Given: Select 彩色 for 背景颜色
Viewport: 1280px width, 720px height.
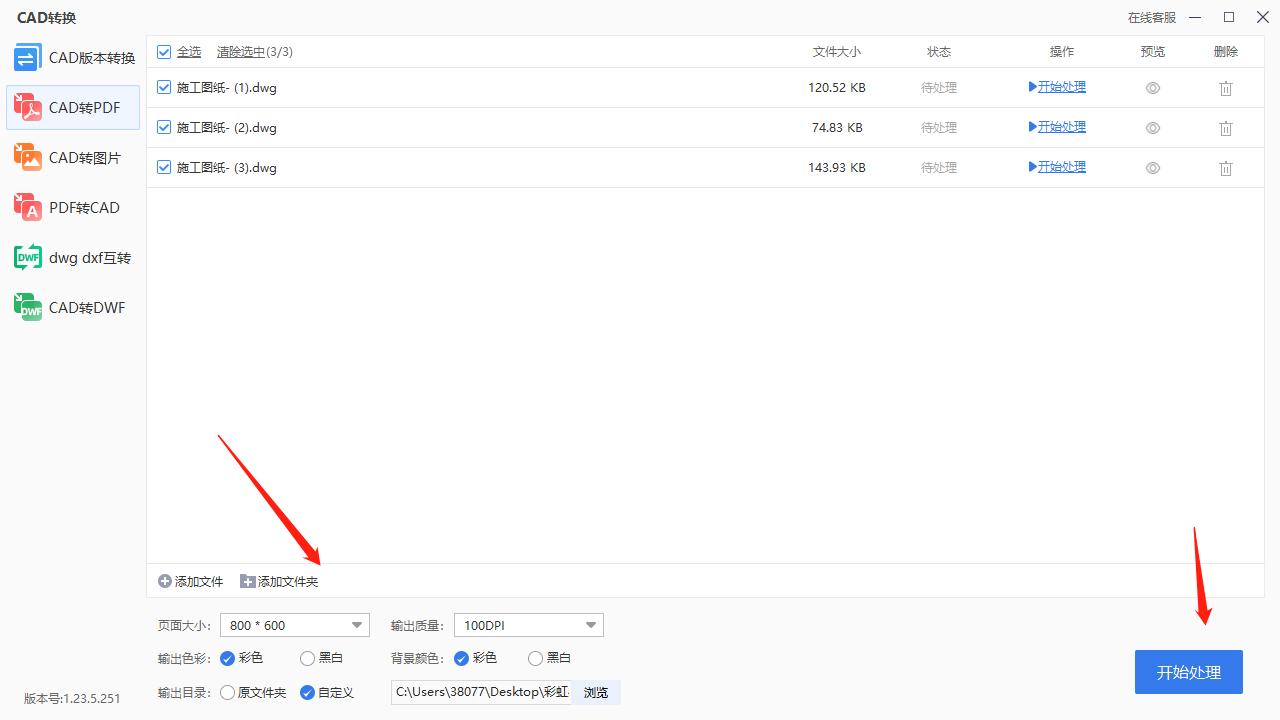Looking at the screenshot, I should (x=461, y=658).
